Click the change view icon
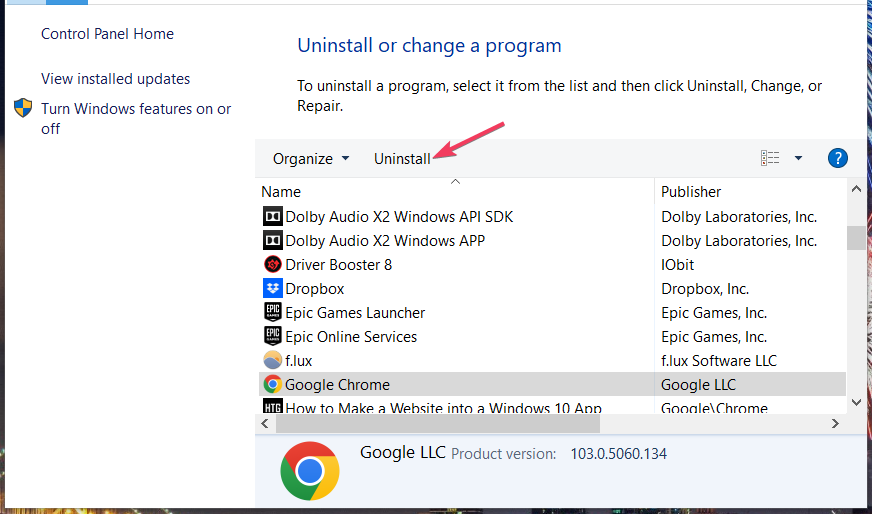 770,158
